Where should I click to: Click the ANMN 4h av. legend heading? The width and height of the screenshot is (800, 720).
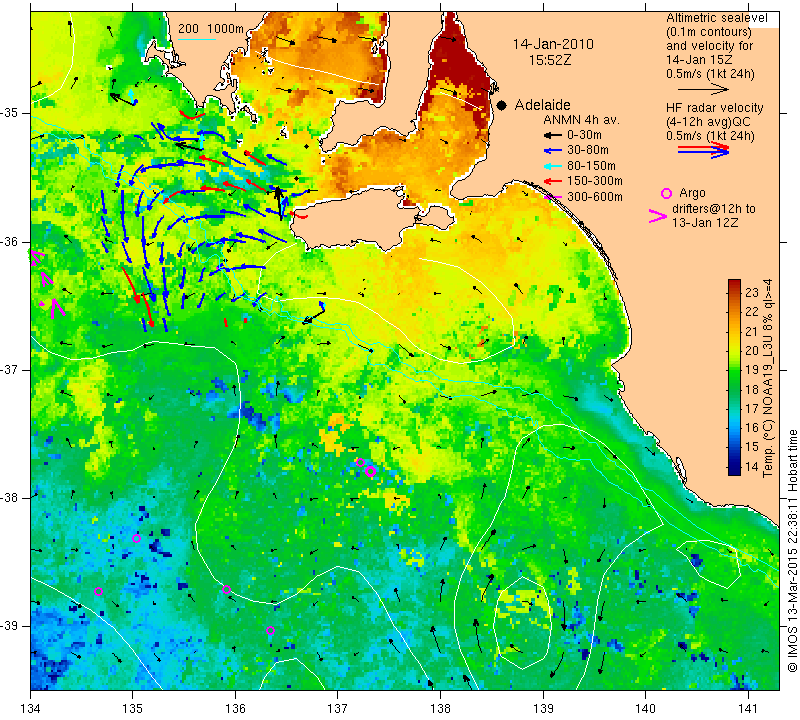(x=582, y=120)
